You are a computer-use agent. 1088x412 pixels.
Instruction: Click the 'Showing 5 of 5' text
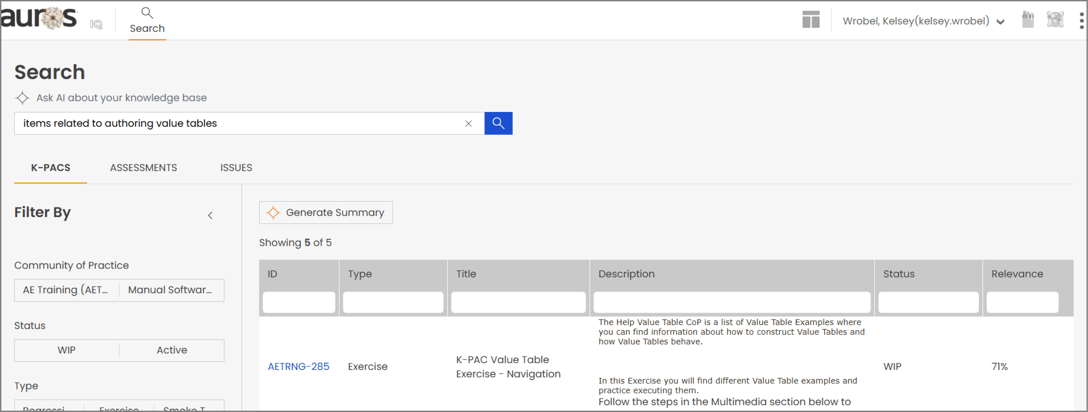pyautogui.click(x=296, y=243)
